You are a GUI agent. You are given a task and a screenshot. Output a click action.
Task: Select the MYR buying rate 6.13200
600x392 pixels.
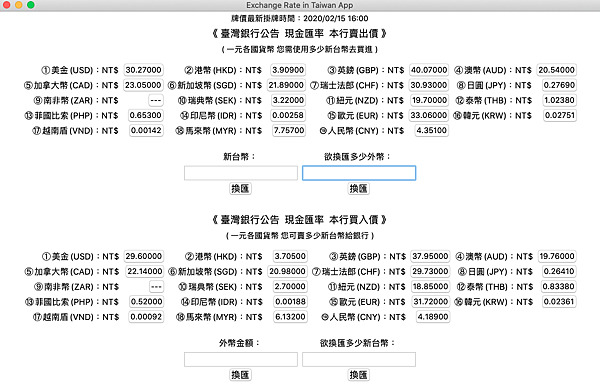[x=290, y=317]
